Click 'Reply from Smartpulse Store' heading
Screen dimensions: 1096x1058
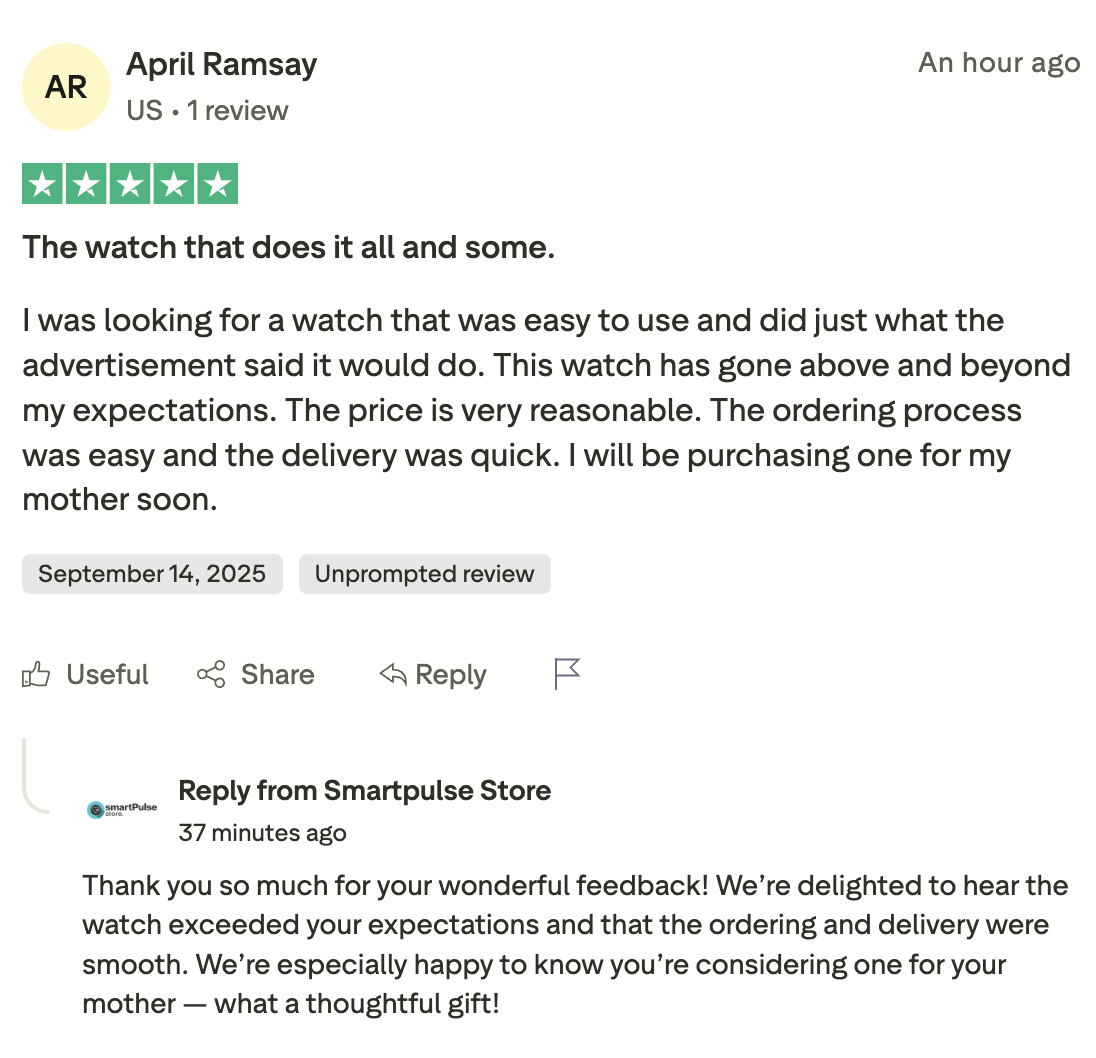[x=364, y=791]
